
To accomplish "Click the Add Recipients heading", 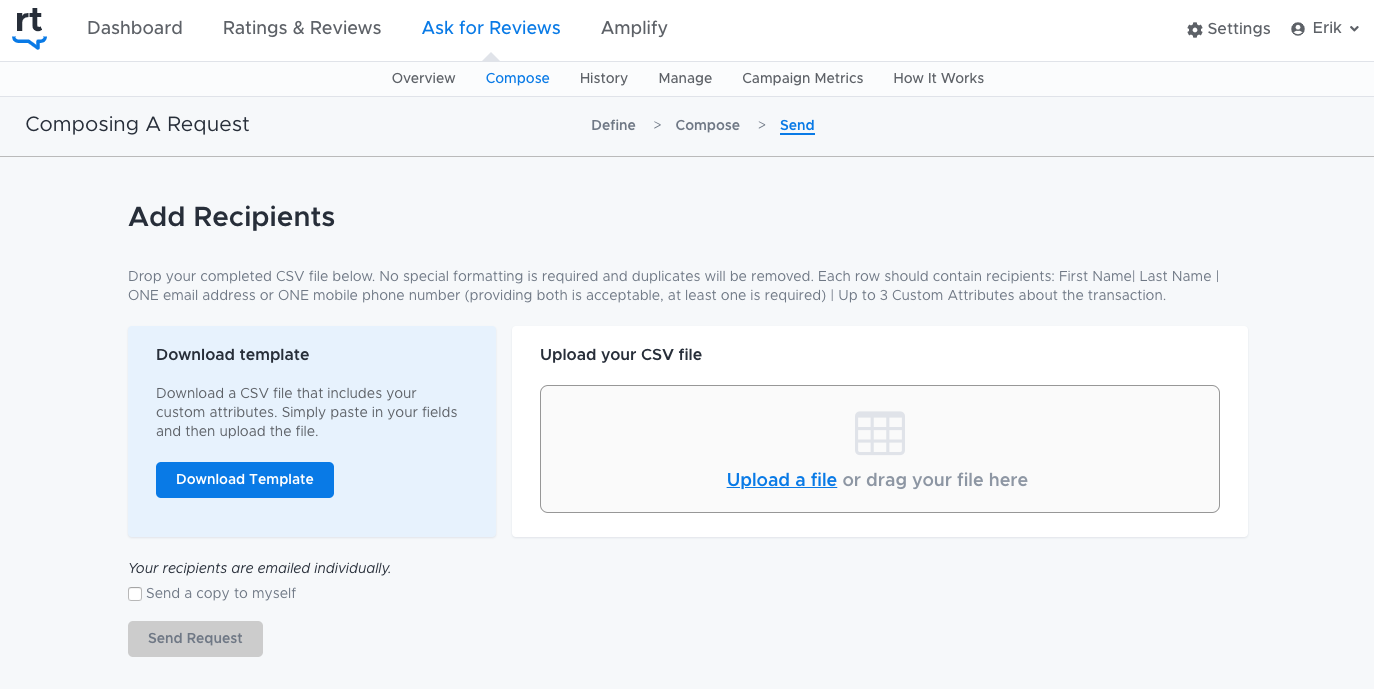I will (232, 217).
